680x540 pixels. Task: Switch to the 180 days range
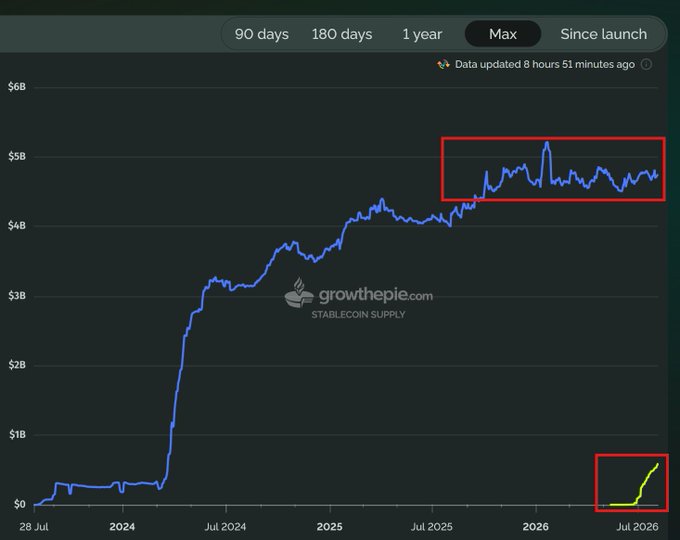click(x=342, y=34)
